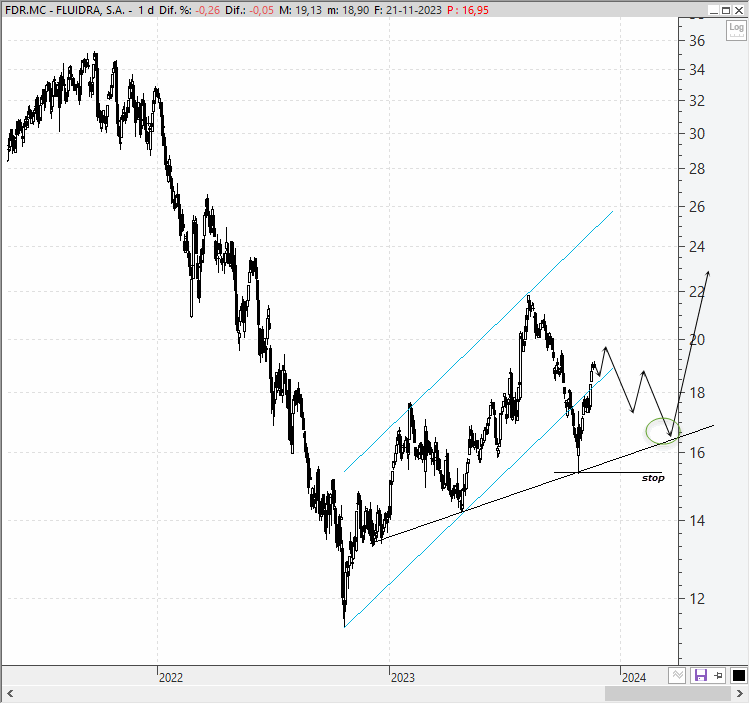Click the scrollbar left arrow
This screenshot has height=704, width=750.
[10, 693]
